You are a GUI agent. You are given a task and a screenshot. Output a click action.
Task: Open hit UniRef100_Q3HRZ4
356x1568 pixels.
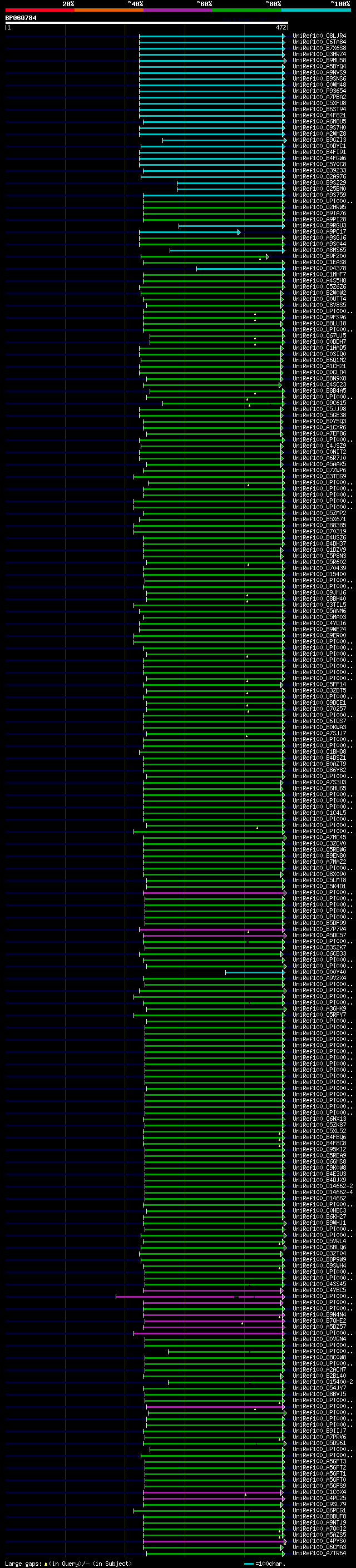[319, 55]
